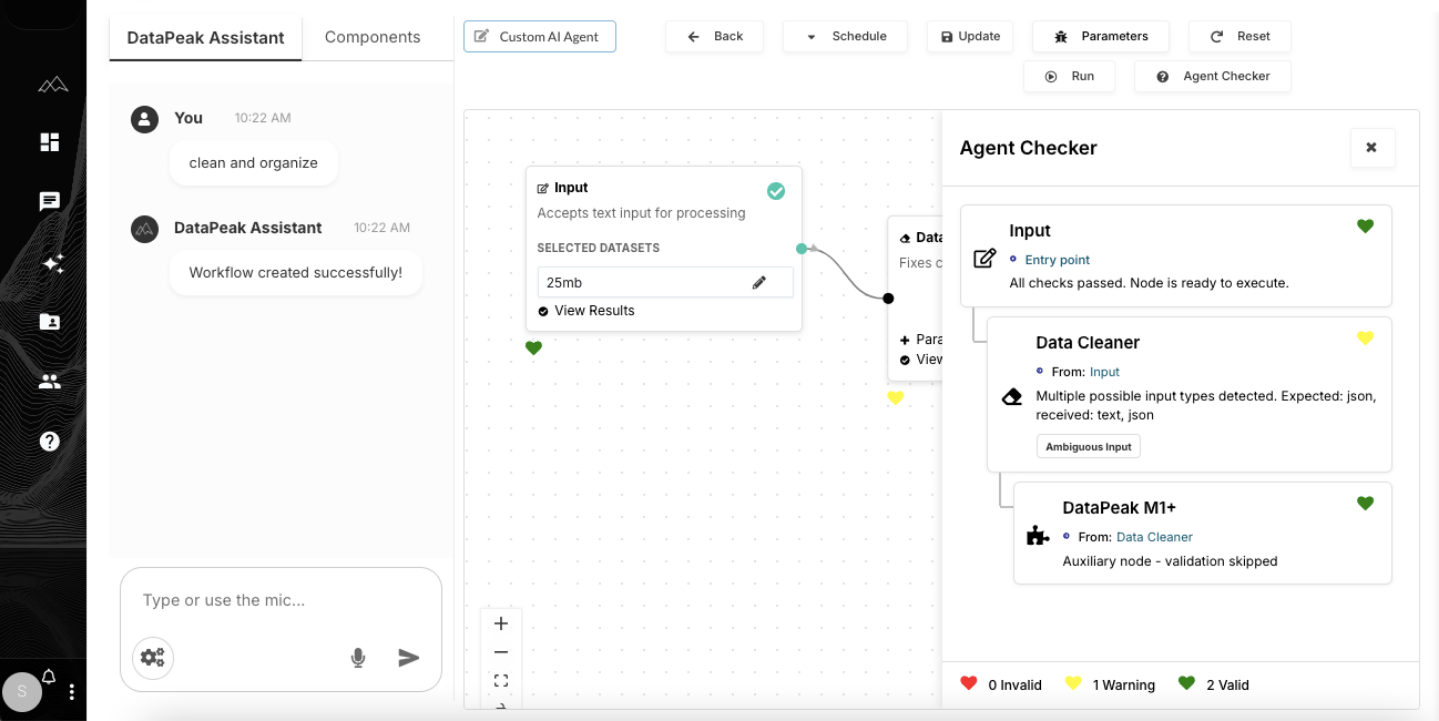Open the Schedule dropdown

(845, 36)
